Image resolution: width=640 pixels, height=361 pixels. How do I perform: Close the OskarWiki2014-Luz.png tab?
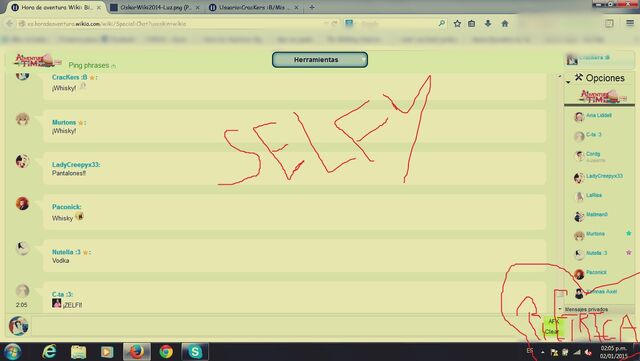coord(198,8)
